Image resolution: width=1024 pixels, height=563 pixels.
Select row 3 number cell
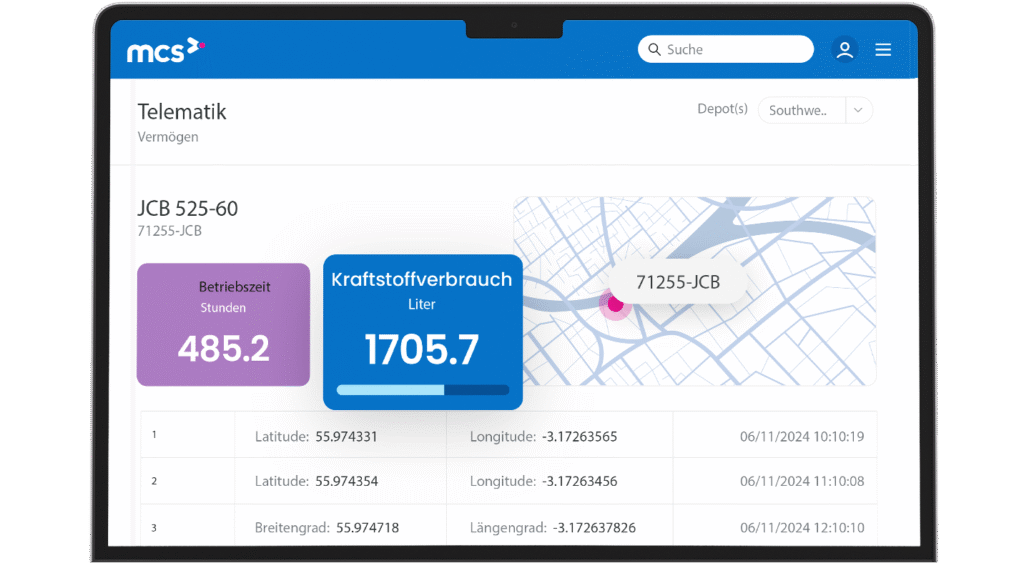tap(187, 526)
